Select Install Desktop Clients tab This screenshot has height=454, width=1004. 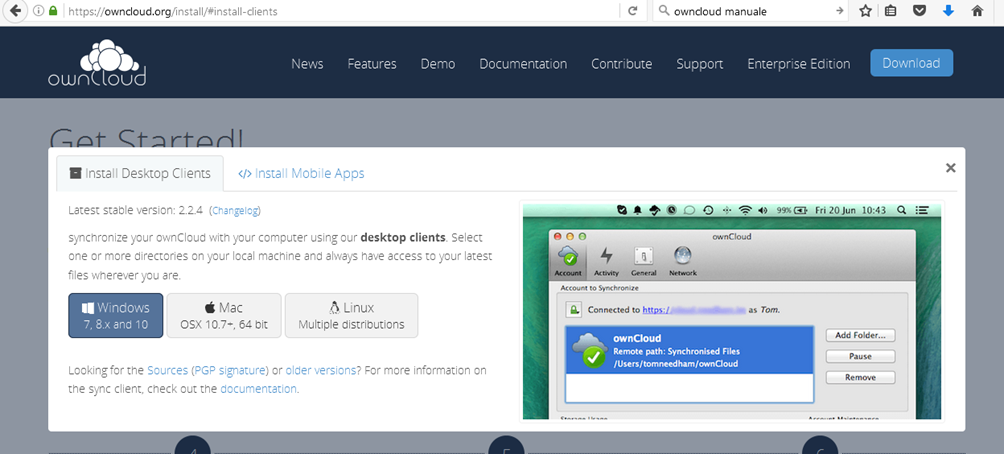140,173
